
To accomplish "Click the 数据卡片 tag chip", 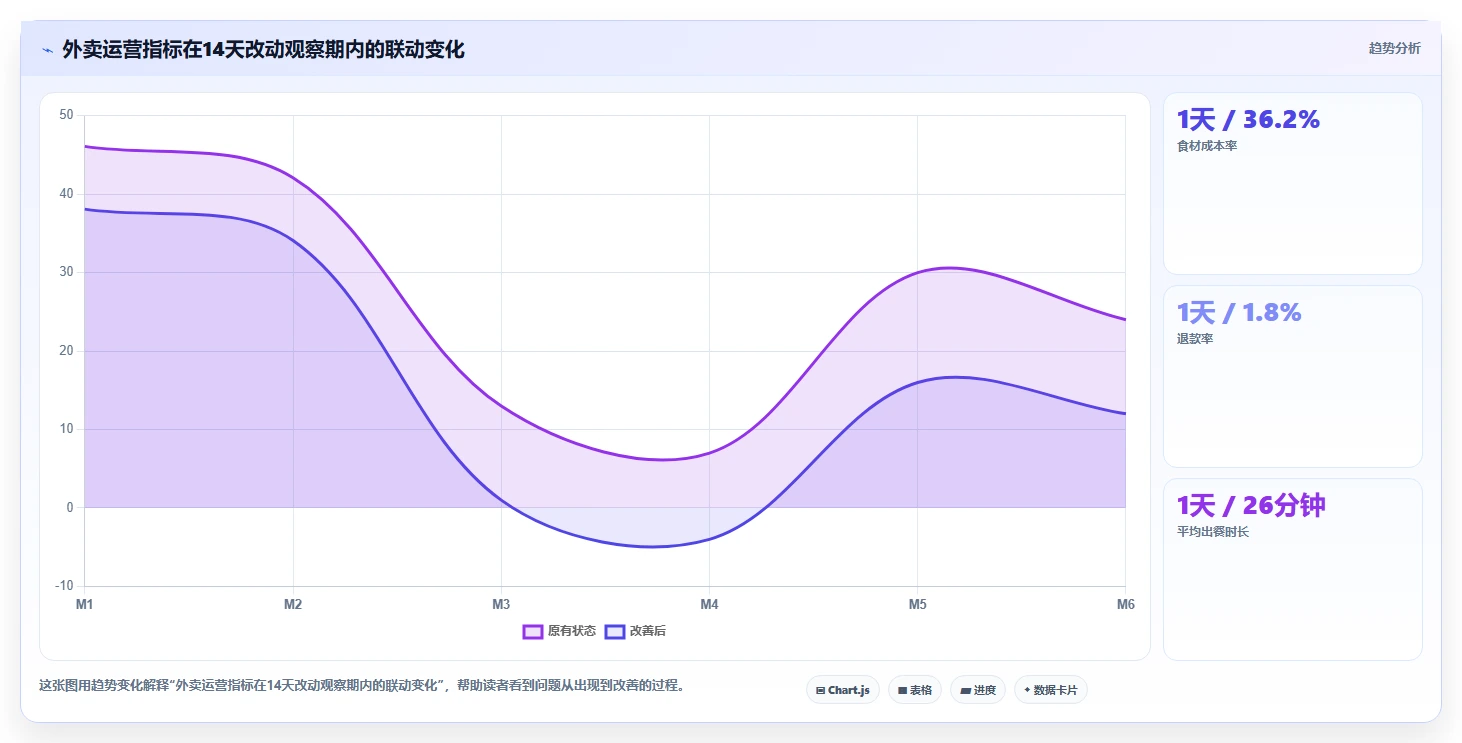I will point(1051,690).
